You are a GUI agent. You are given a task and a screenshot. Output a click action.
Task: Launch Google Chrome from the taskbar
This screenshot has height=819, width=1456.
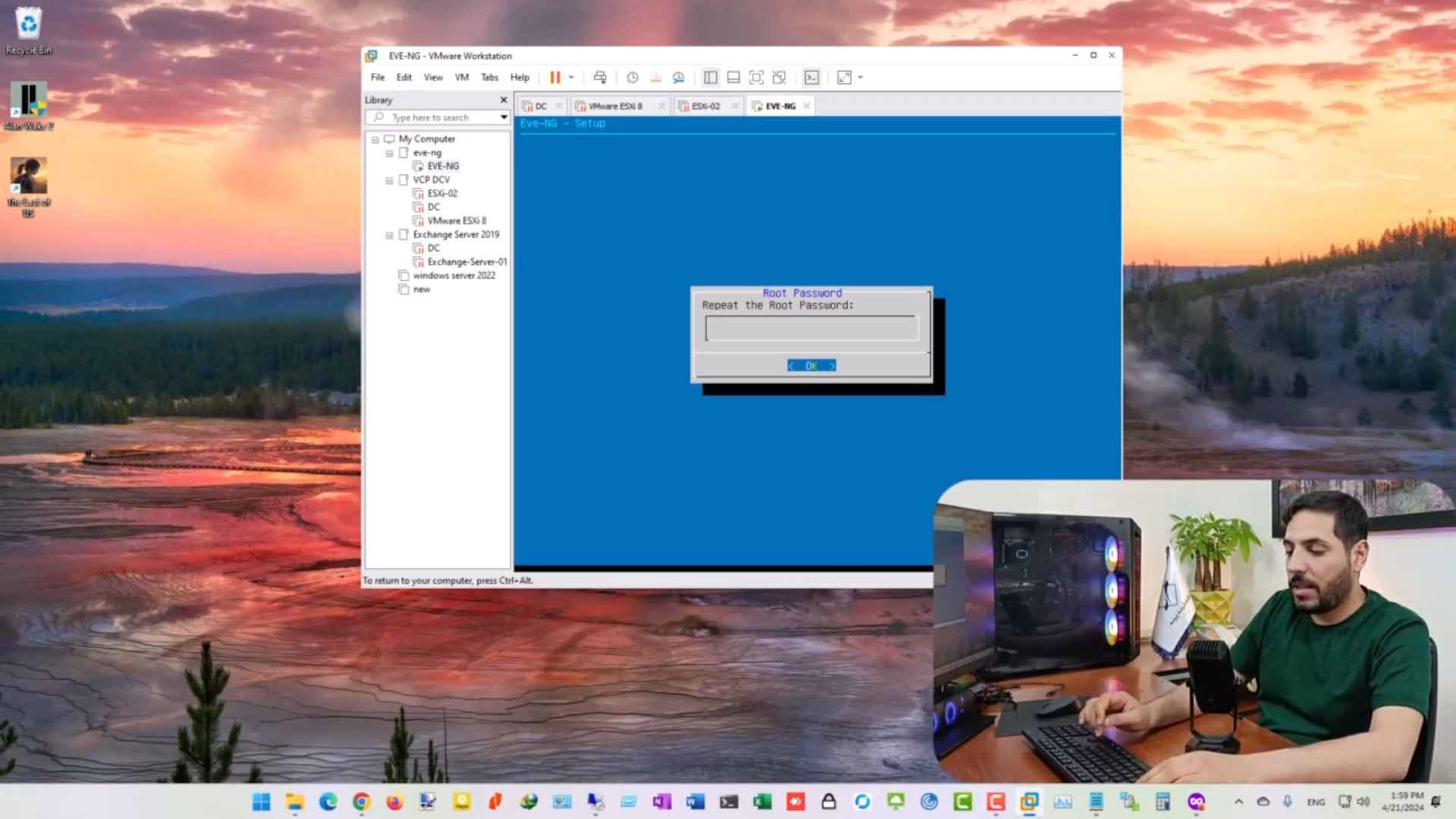click(x=361, y=802)
